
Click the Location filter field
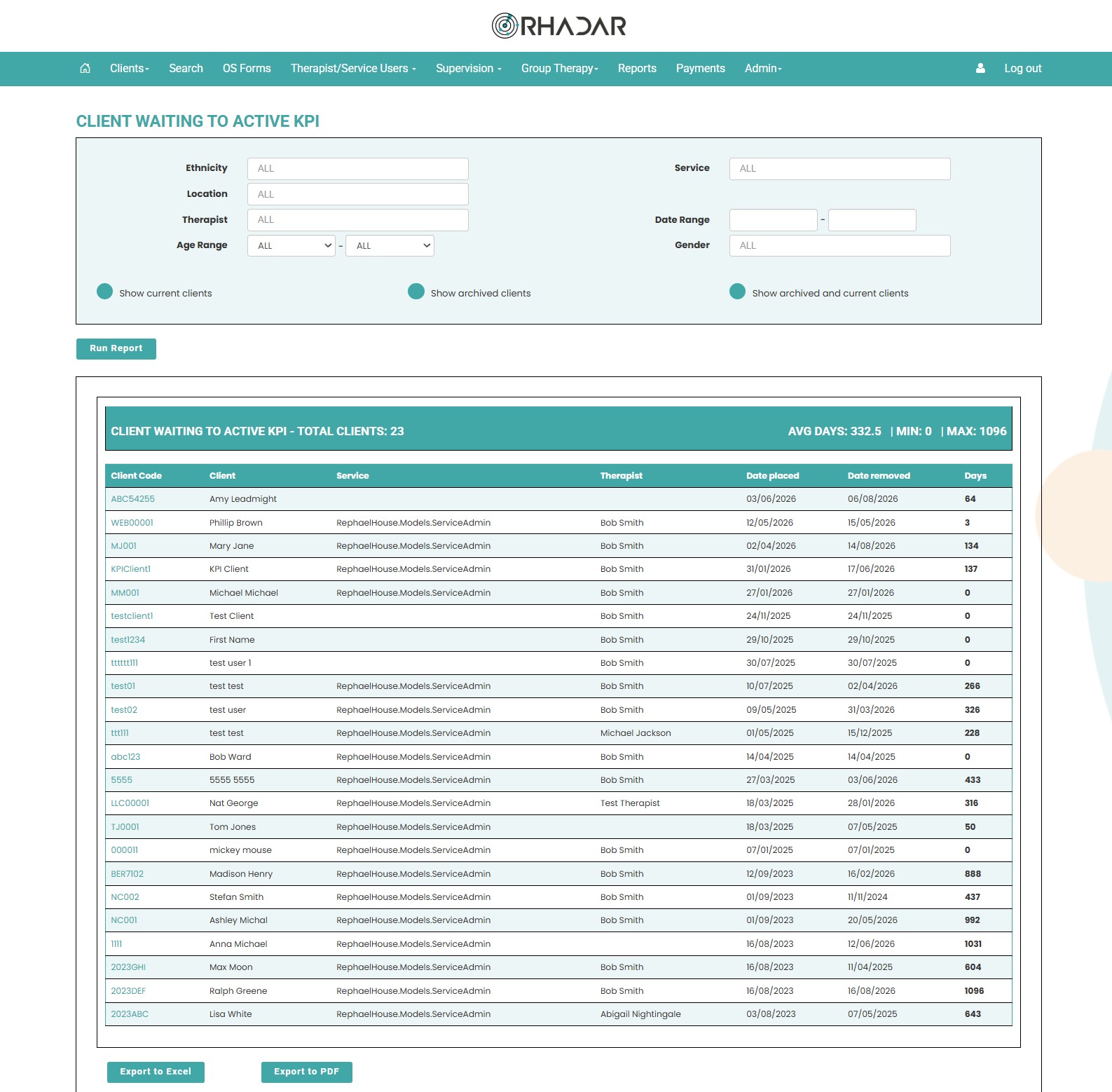[357, 194]
